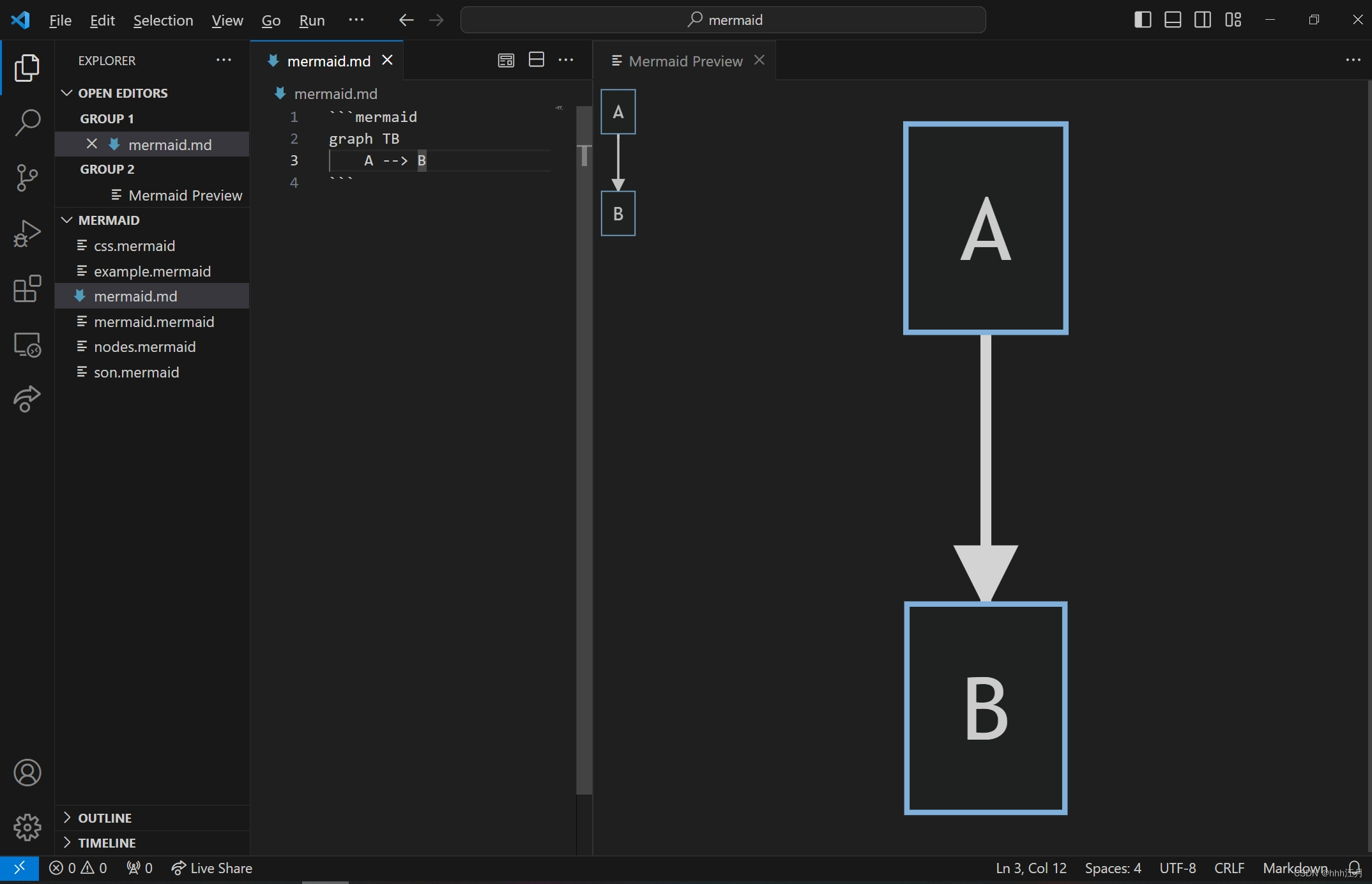Open the Go menu

[x=271, y=20]
